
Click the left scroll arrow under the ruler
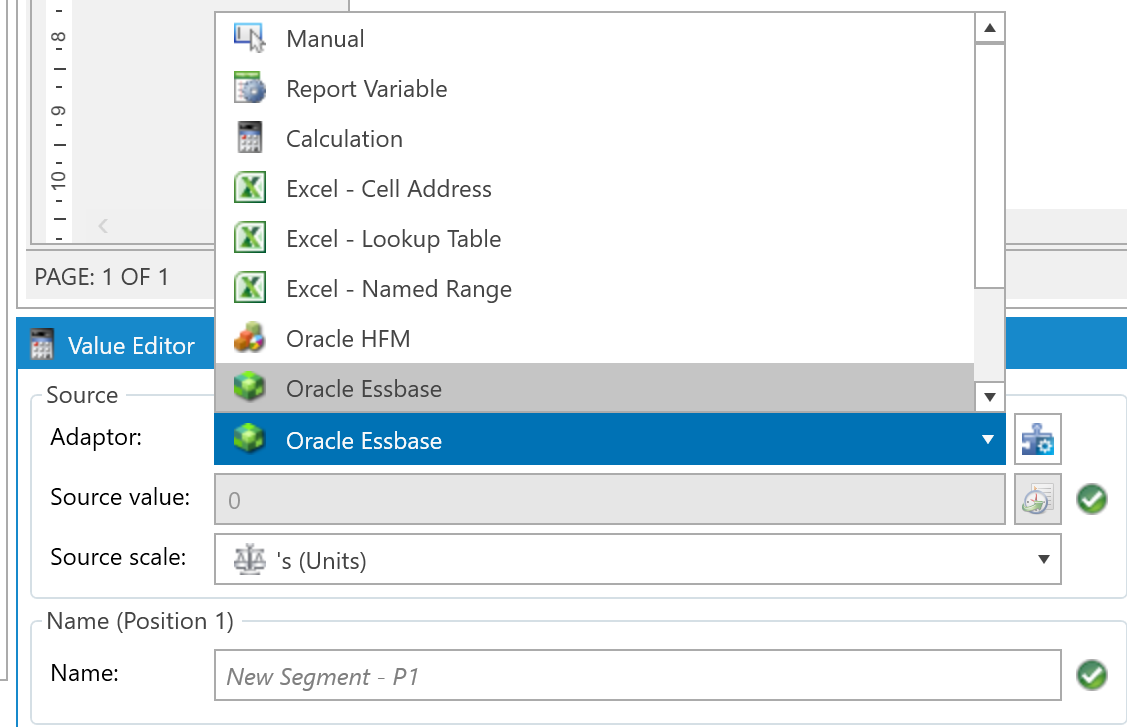point(103,226)
